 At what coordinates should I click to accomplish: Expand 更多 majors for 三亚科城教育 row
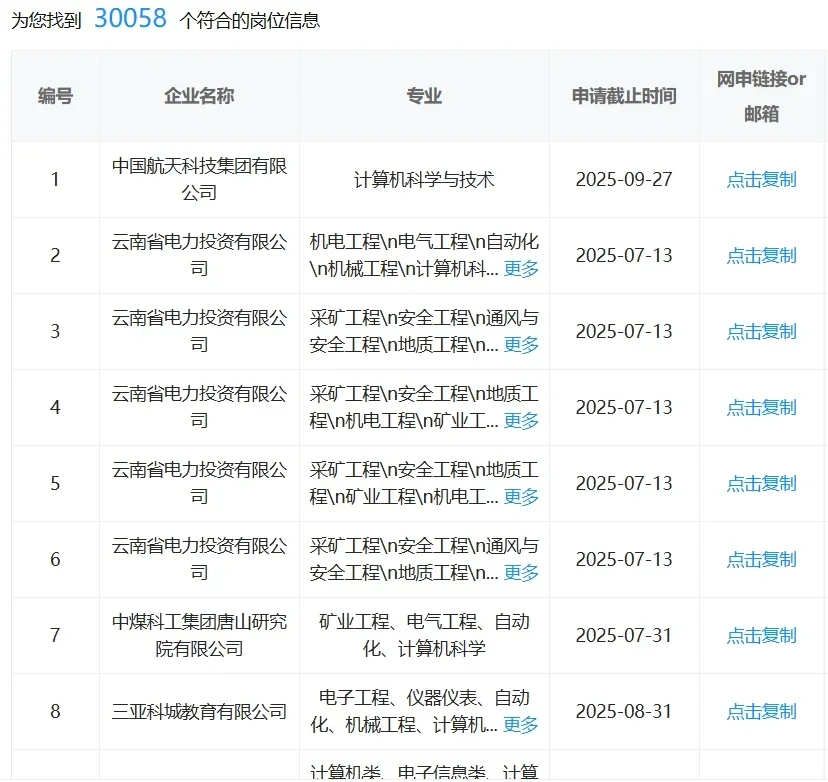521,725
